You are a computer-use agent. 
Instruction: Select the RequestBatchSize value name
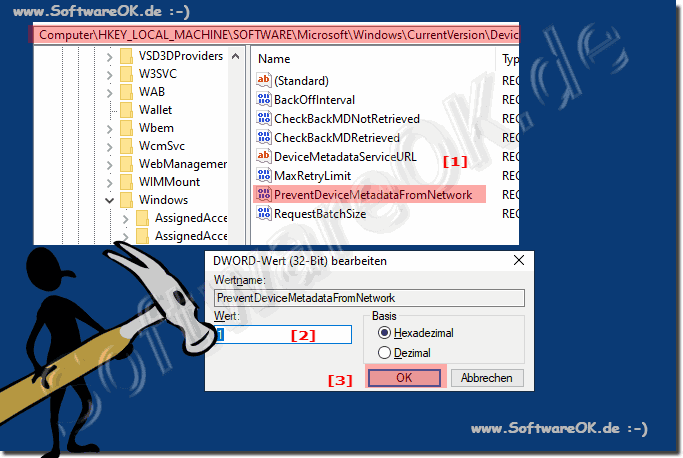320,214
